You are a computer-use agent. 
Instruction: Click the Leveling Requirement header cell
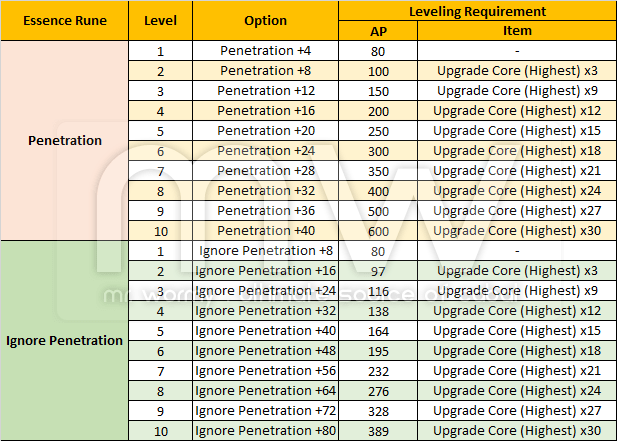pyautogui.click(x=476, y=11)
